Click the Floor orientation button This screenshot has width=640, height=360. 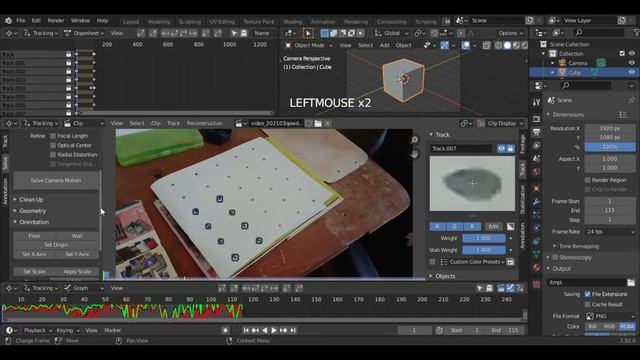[x=34, y=236]
